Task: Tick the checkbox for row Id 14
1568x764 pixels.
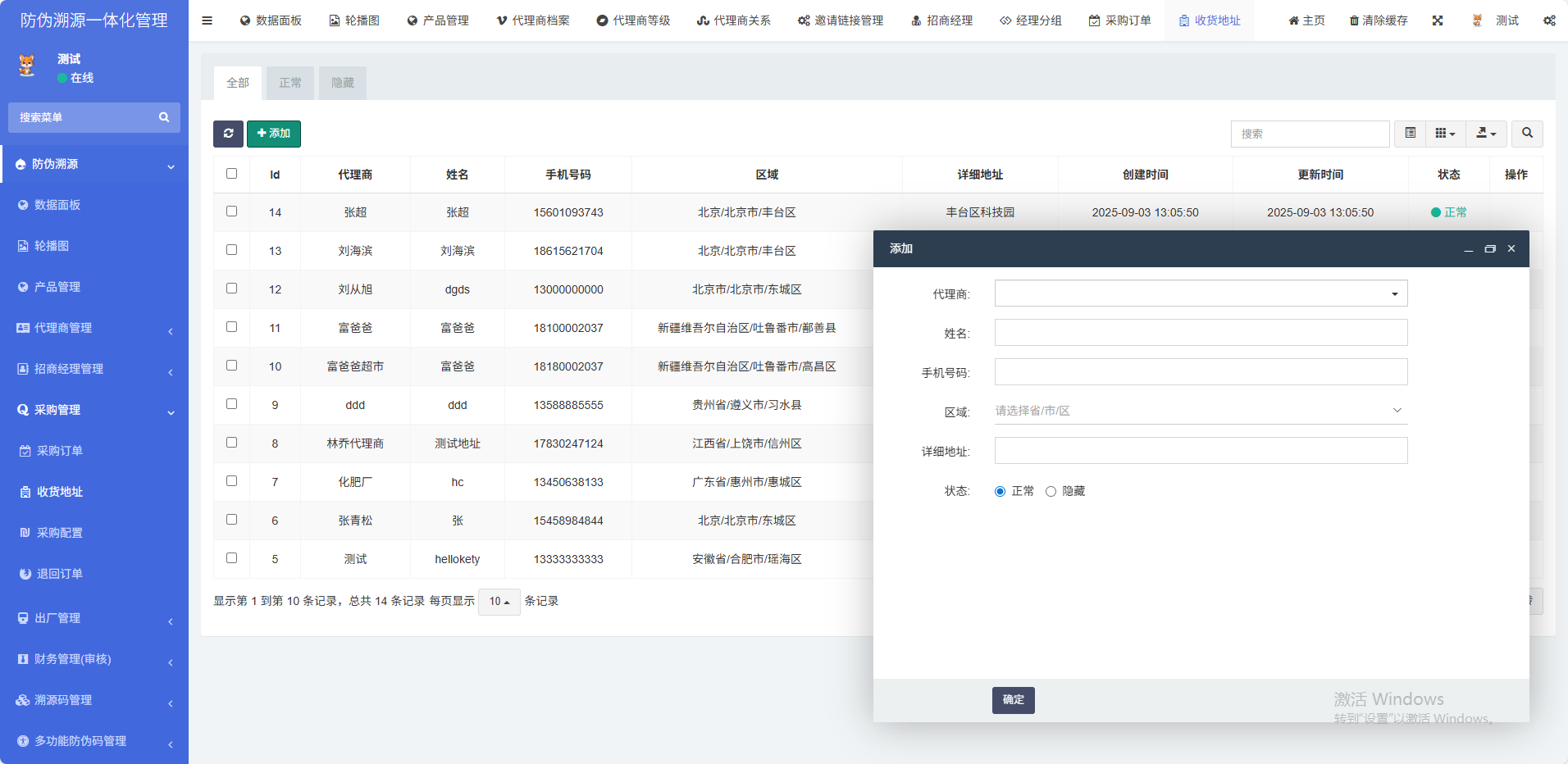Action: [x=231, y=211]
